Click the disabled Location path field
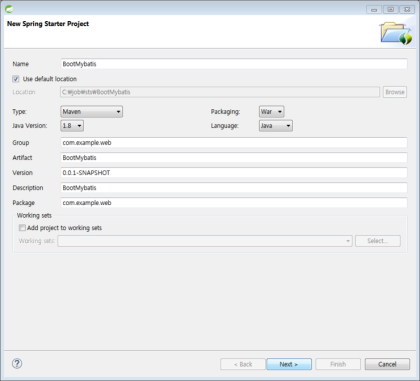Viewport: 420px width, 381px height. (220, 92)
